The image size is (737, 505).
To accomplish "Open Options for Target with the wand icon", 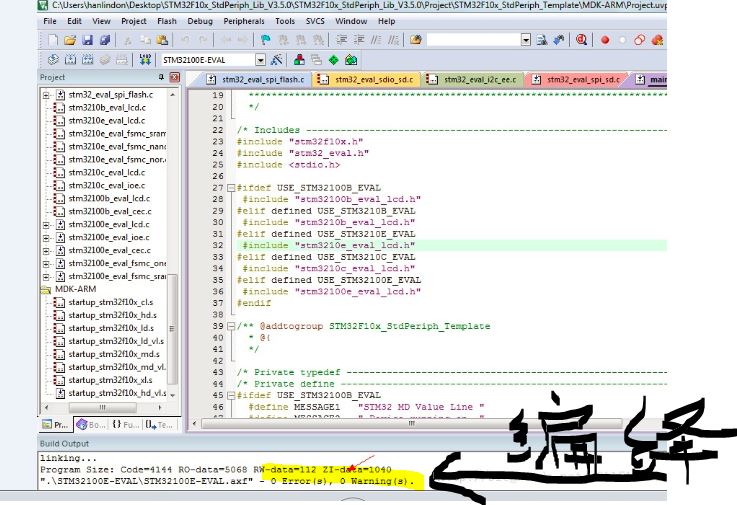I will coord(277,60).
